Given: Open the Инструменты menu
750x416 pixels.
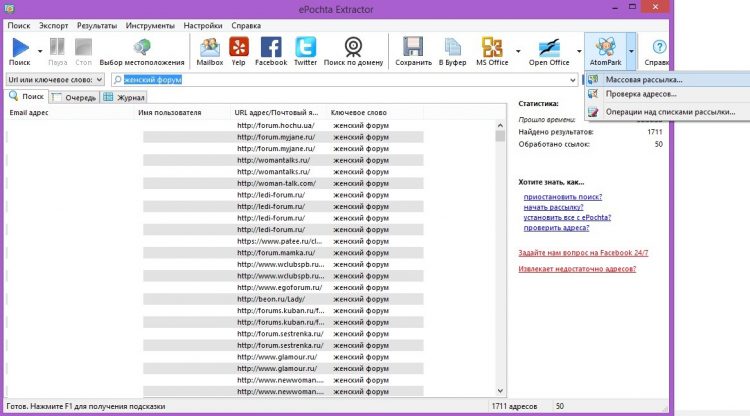Looking at the screenshot, I should 150,25.
